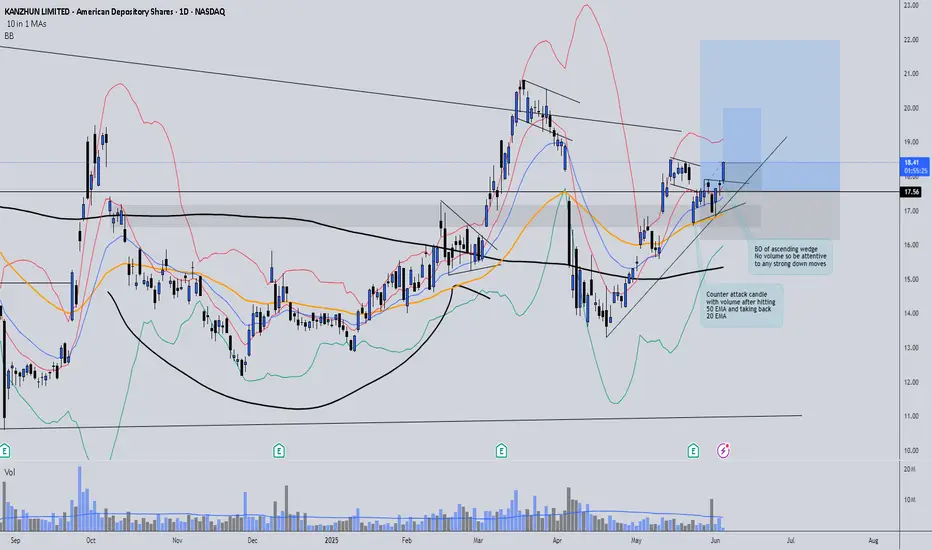Click the 20M volume axis label
This screenshot has height=550, width=932.
909,470
